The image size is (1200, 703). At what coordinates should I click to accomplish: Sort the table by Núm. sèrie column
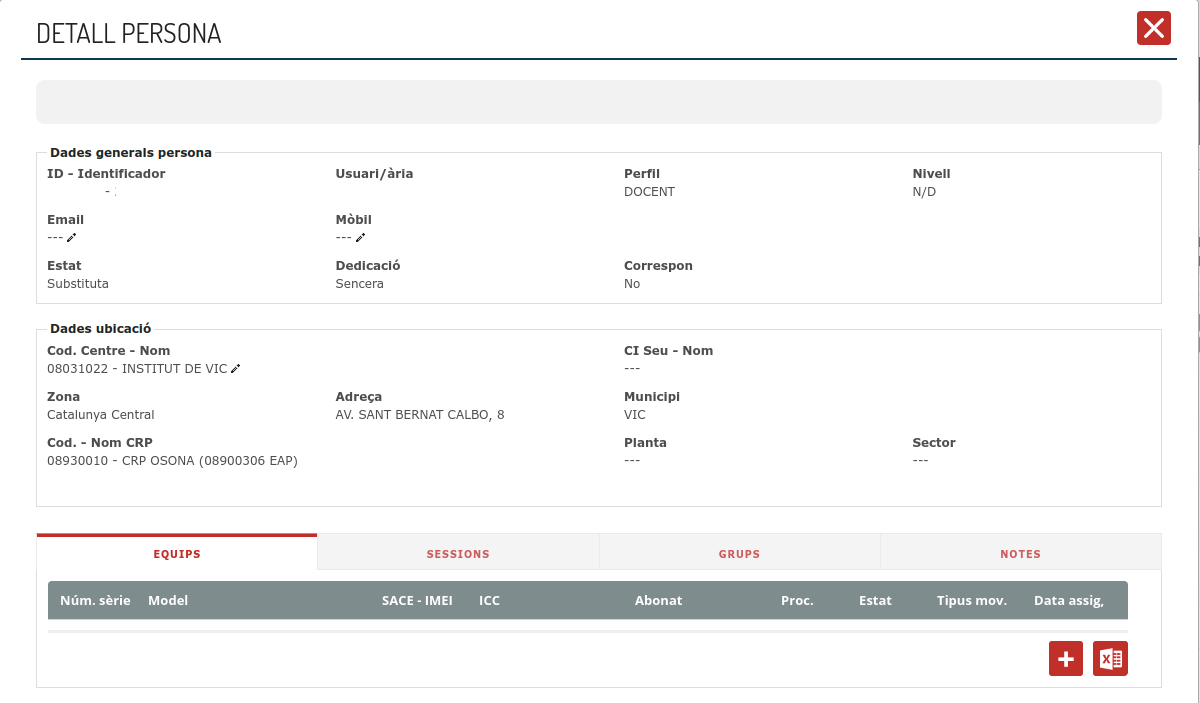pyautogui.click(x=95, y=601)
